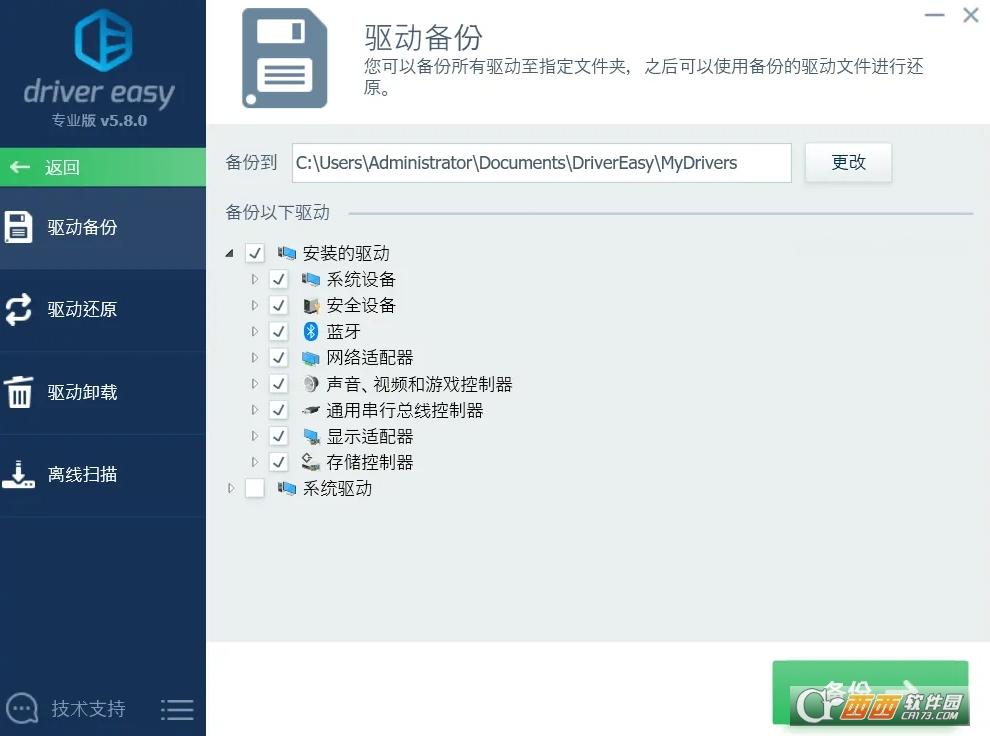
Task: Collapse the 安装的驱动 tree node
Action: [x=230, y=254]
